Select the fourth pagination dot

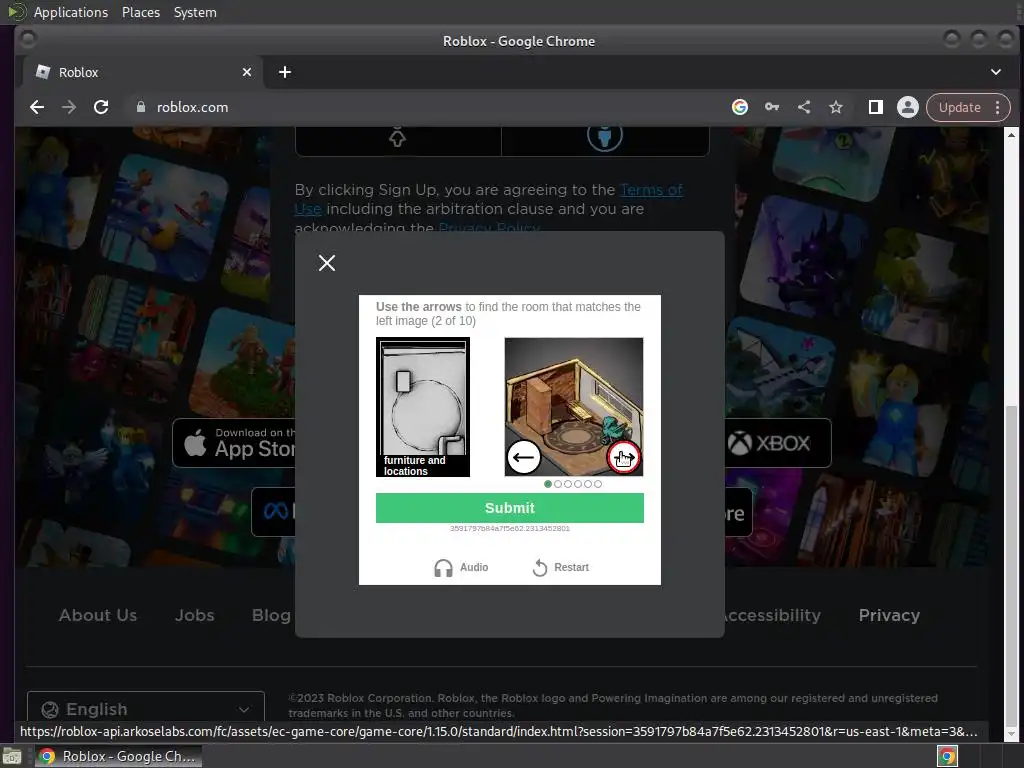[578, 484]
